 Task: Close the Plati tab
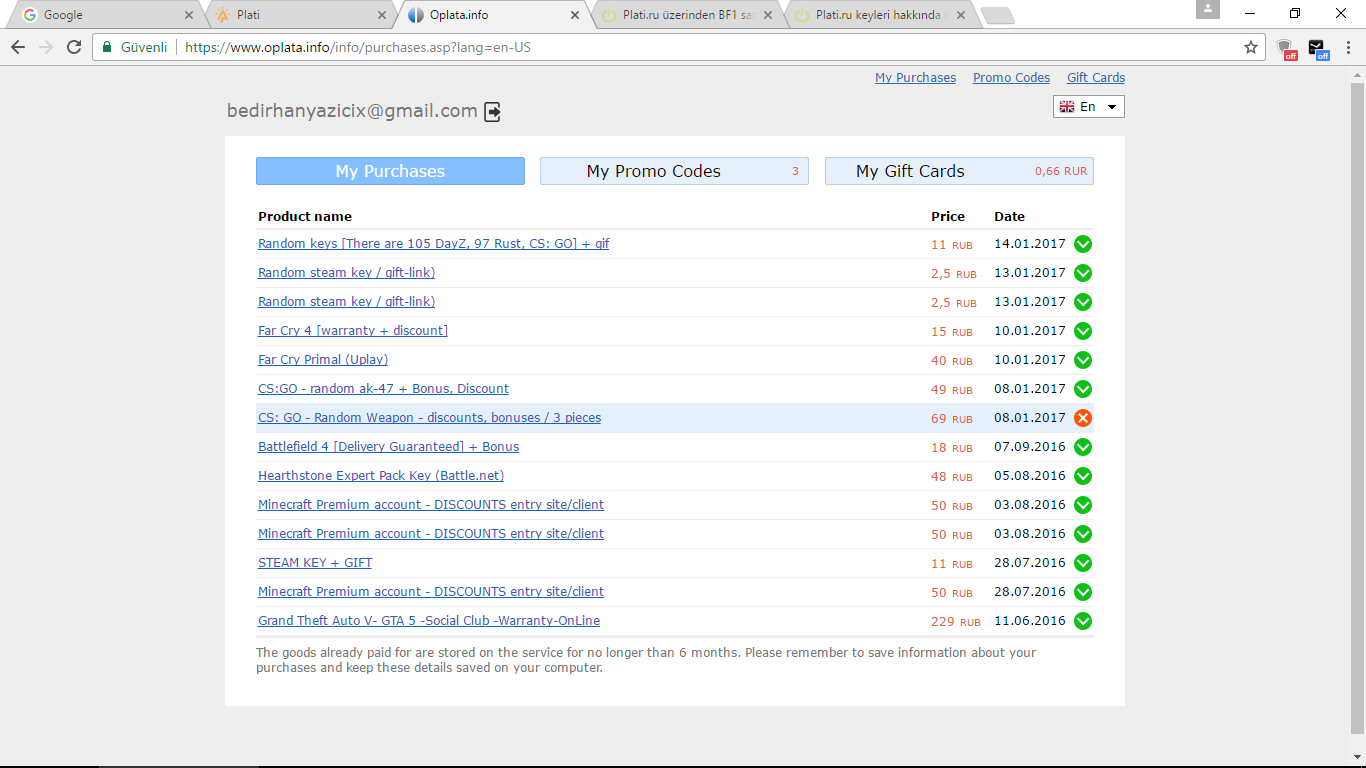381,15
